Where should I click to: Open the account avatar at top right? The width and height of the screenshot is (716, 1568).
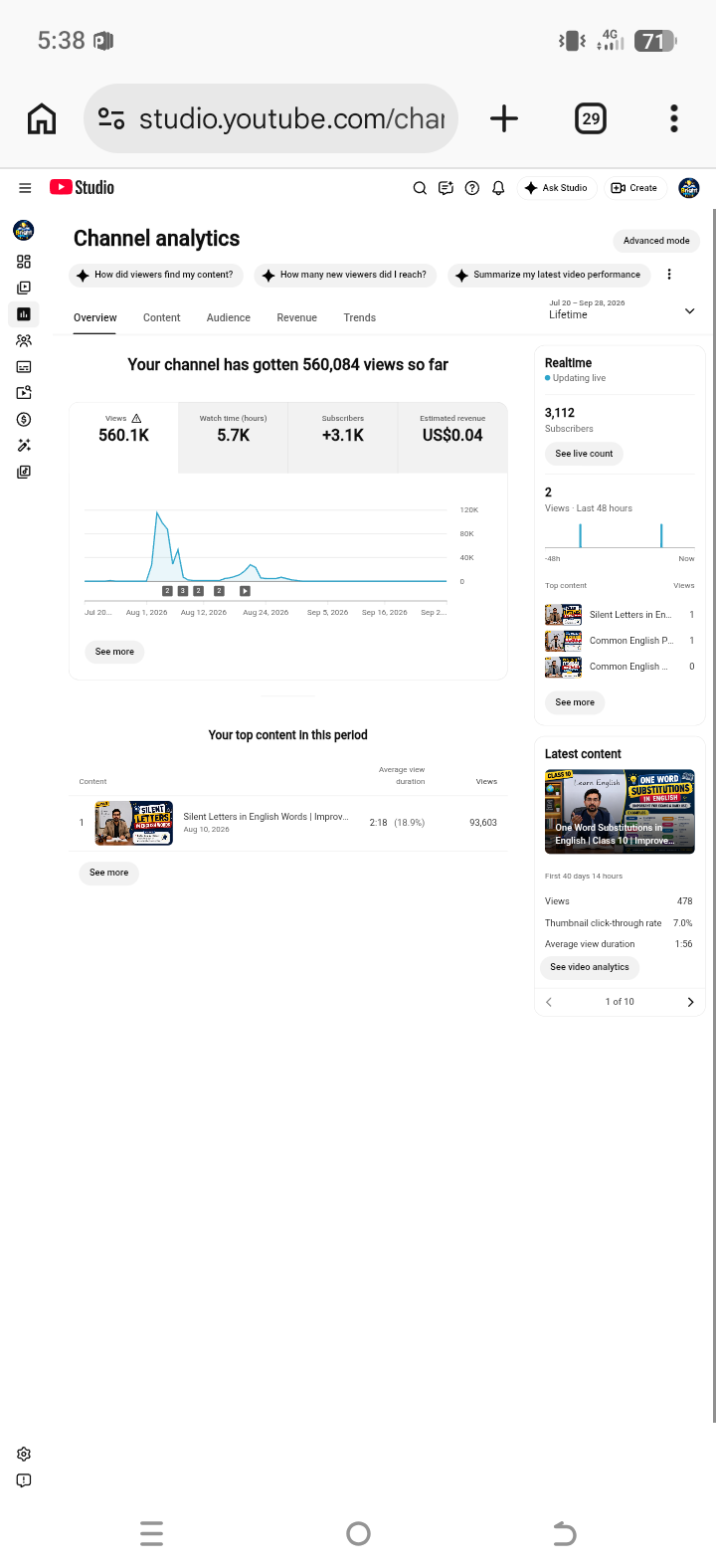click(688, 187)
